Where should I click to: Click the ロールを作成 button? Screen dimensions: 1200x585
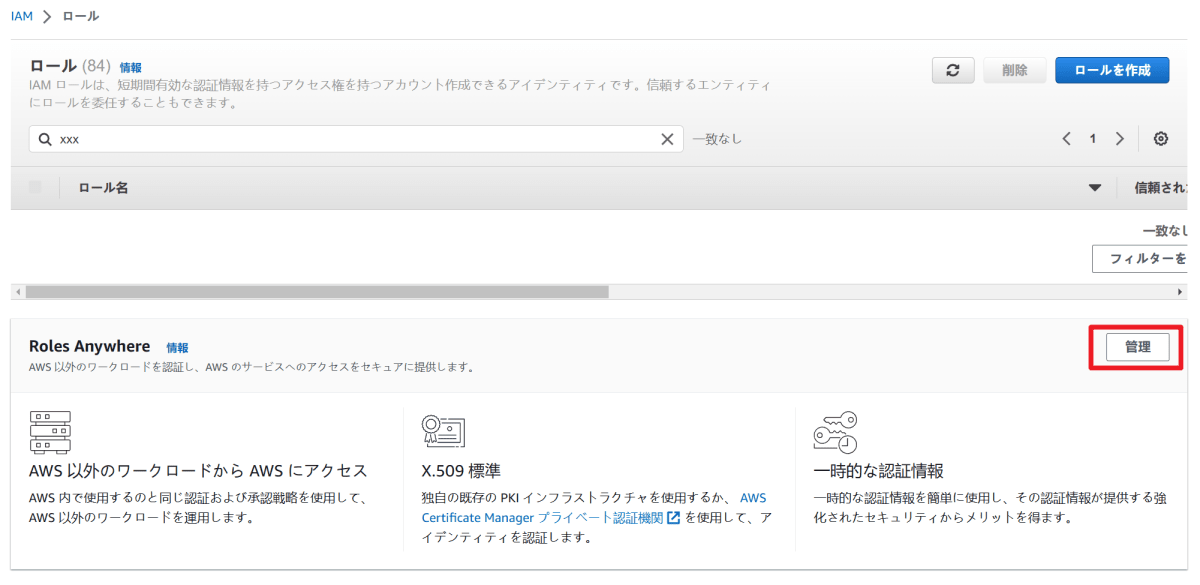pos(1112,70)
